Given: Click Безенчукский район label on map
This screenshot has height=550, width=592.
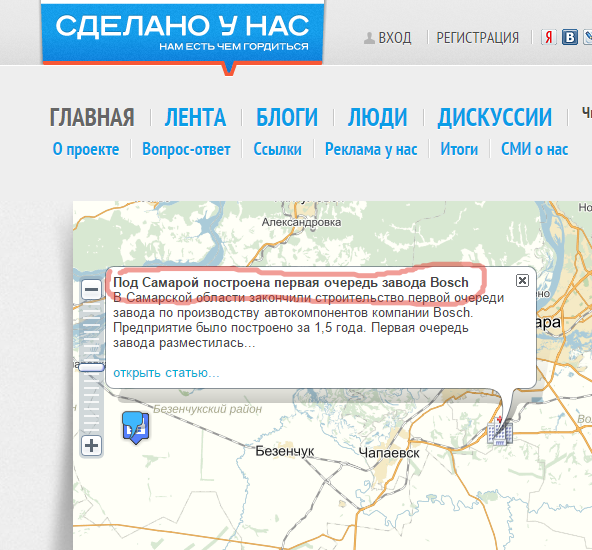Looking at the screenshot, I should [x=208, y=409].
